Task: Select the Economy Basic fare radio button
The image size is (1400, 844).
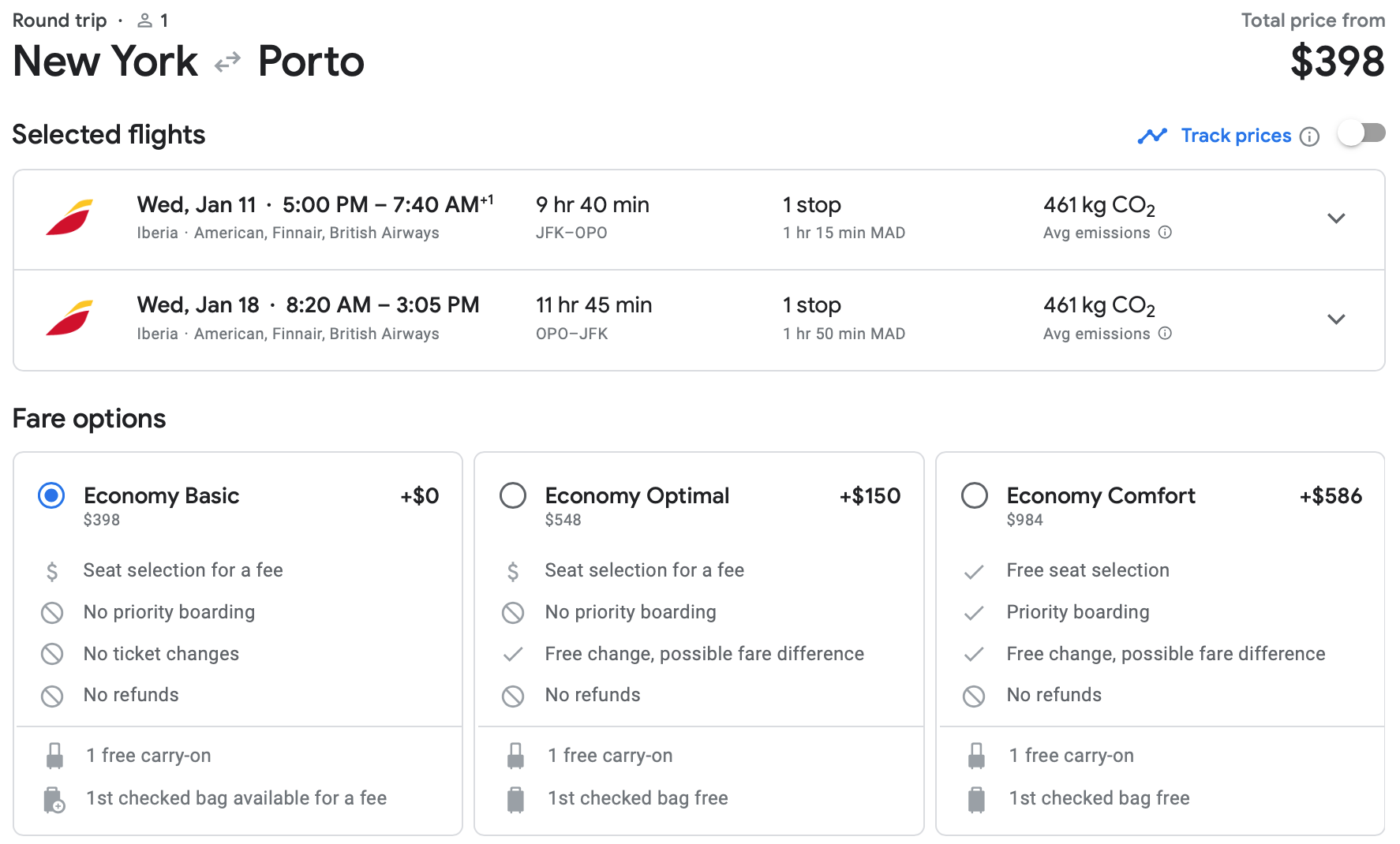Action: (x=52, y=496)
